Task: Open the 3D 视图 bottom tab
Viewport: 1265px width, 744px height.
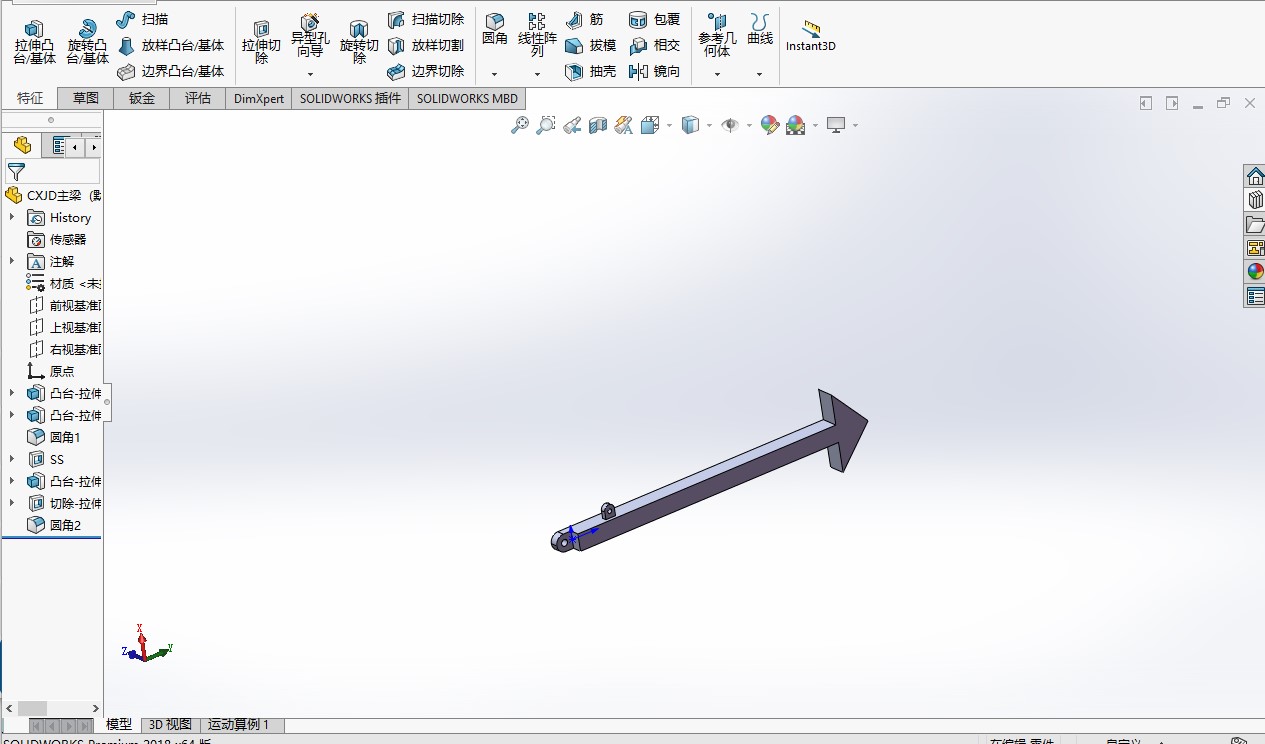Action: pyautogui.click(x=170, y=725)
